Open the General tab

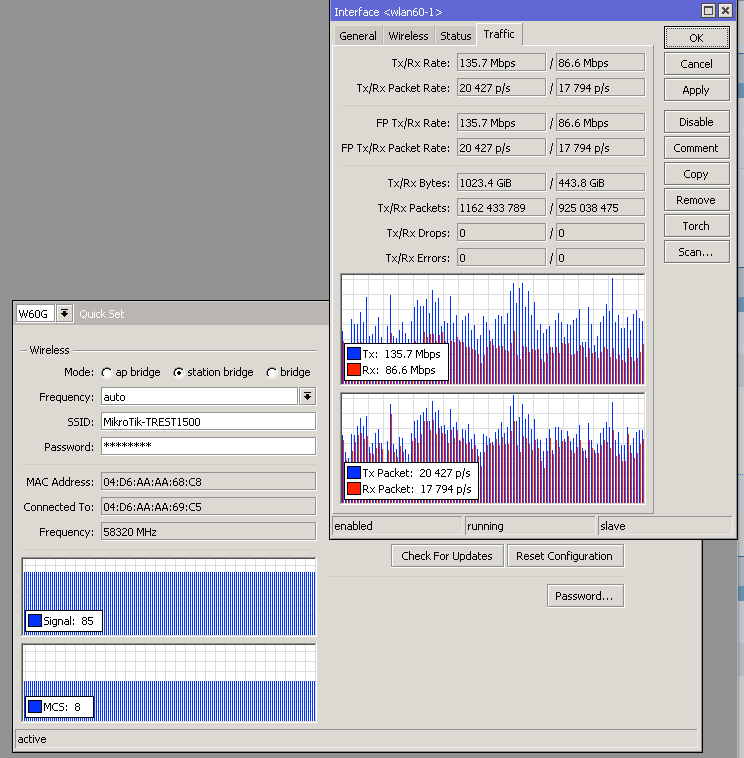pos(358,36)
